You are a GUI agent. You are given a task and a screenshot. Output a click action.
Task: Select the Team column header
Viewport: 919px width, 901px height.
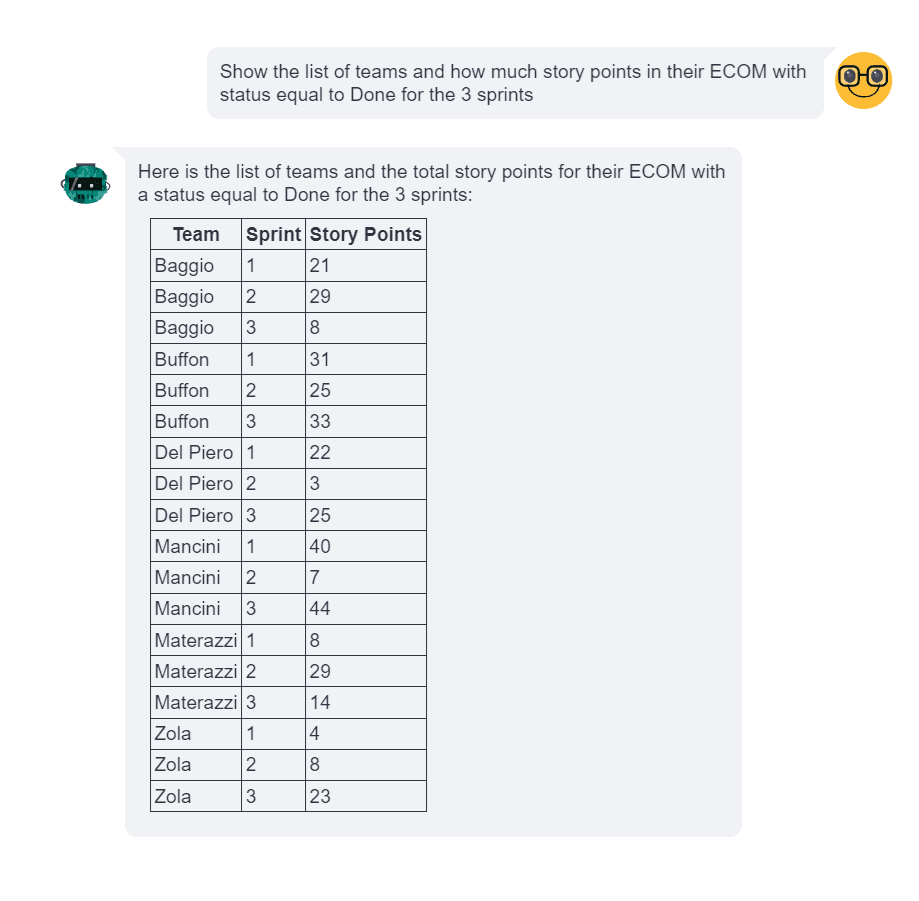coord(196,235)
